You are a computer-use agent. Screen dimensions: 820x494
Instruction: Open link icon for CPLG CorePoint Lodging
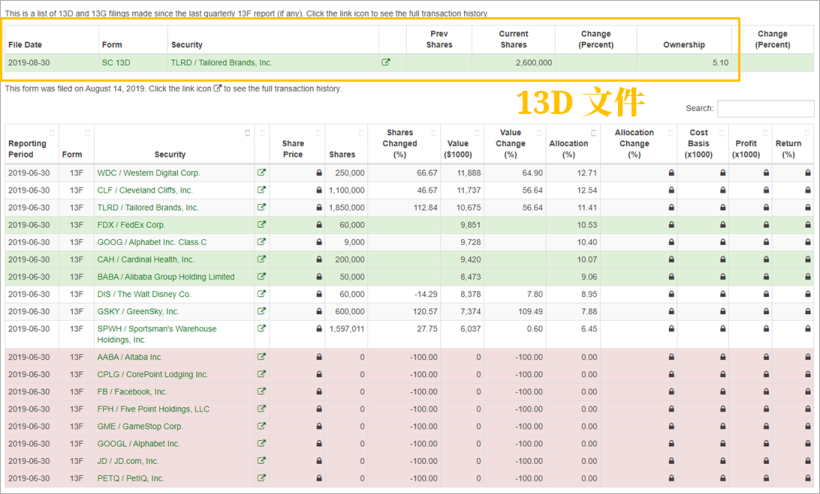pos(261,374)
